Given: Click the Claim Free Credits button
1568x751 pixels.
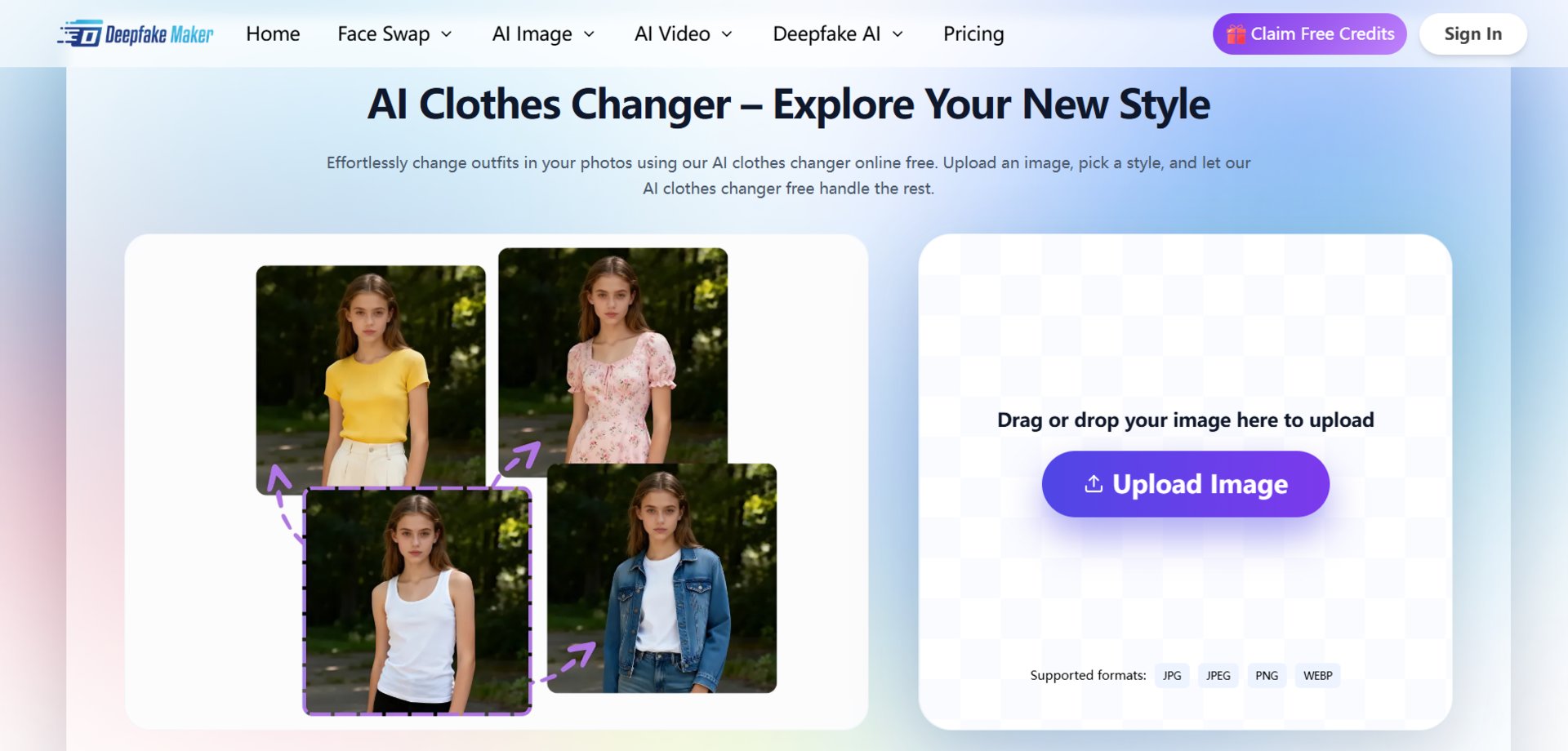Looking at the screenshot, I should tap(1309, 34).
